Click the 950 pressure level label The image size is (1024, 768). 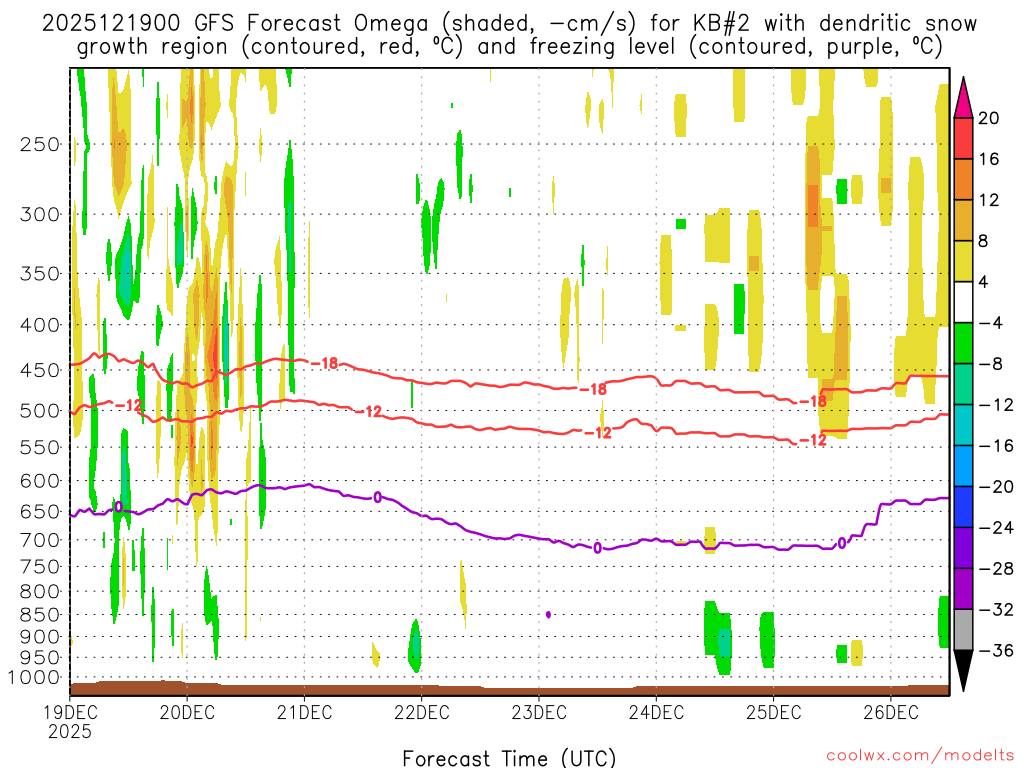[x=40, y=658]
